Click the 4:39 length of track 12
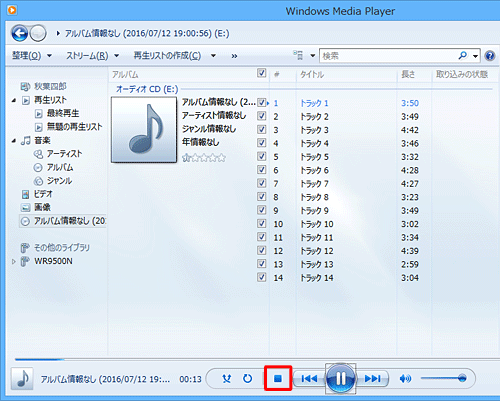This screenshot has height=401, width=500. 410,251
